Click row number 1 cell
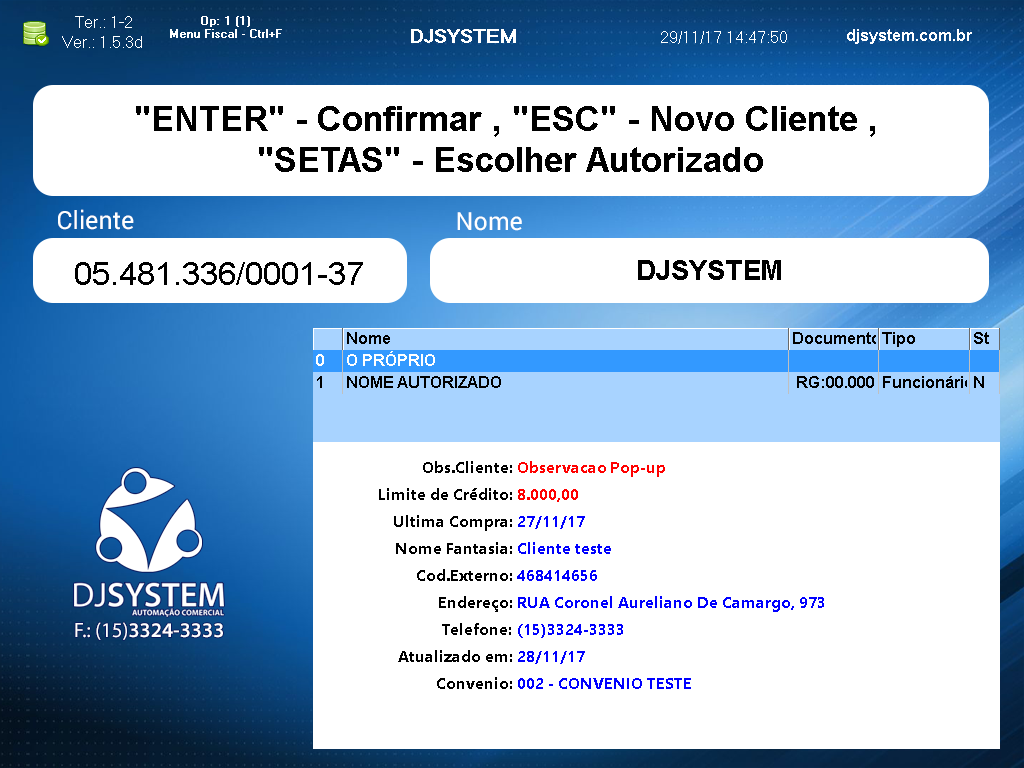This screenshot has height=768, width=1024. [328, 382]
